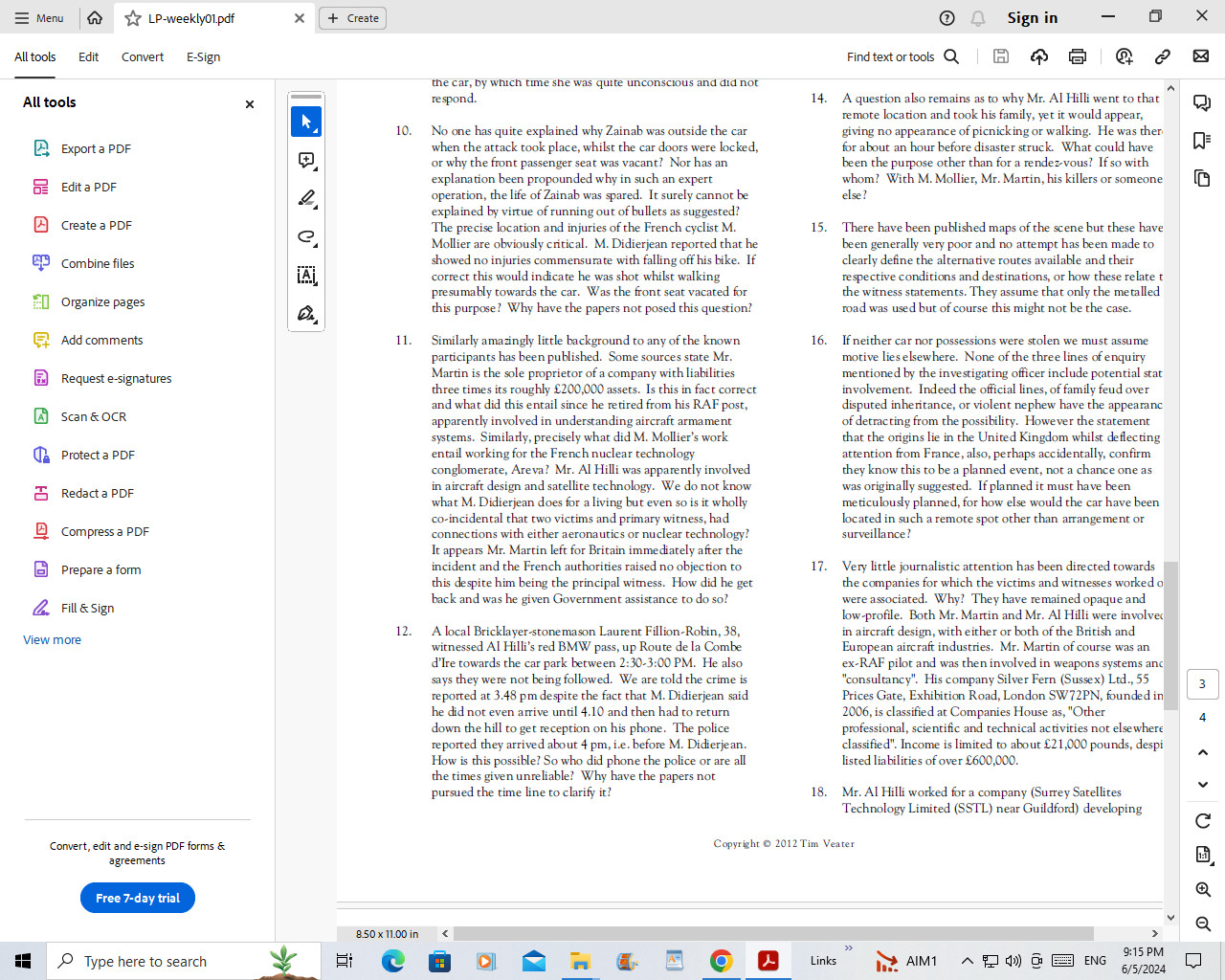The image size is (1225, 980).
Task: Choose the Sign fountain pen tool
Action: (x=306, y=313)
